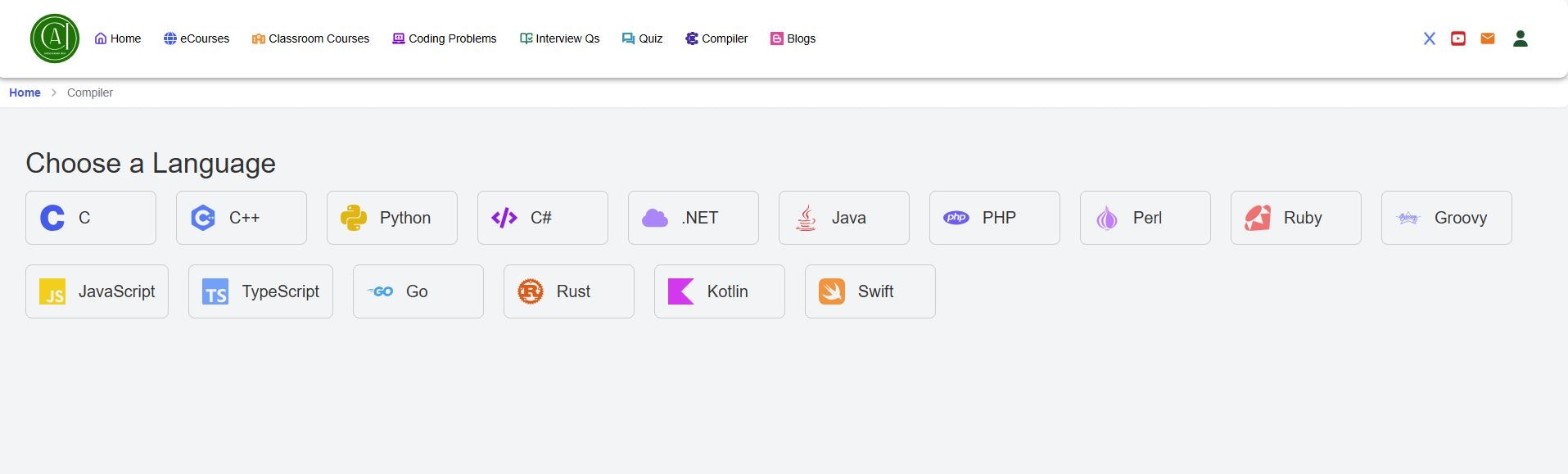1568x474 pixels.
Task: Click the Ruby label text
Action: (1303, 218)
